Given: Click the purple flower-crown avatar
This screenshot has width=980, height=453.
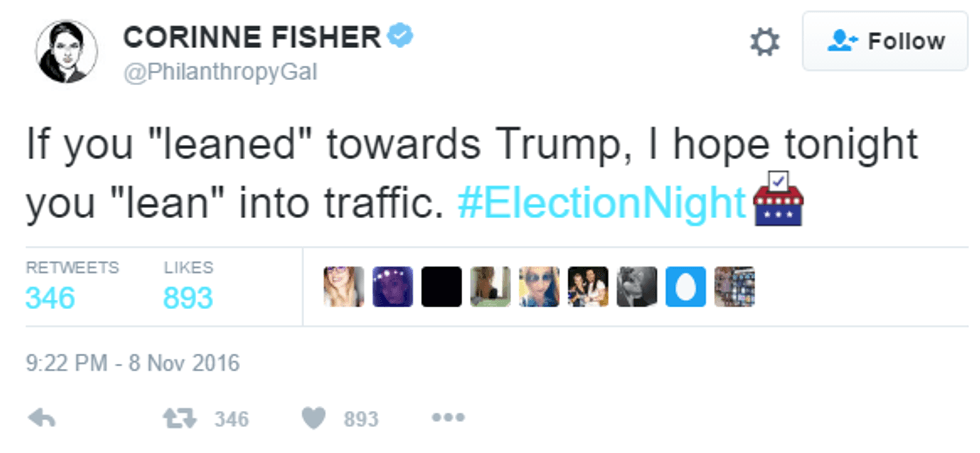Looking at the screenshot, I should 392,287.
